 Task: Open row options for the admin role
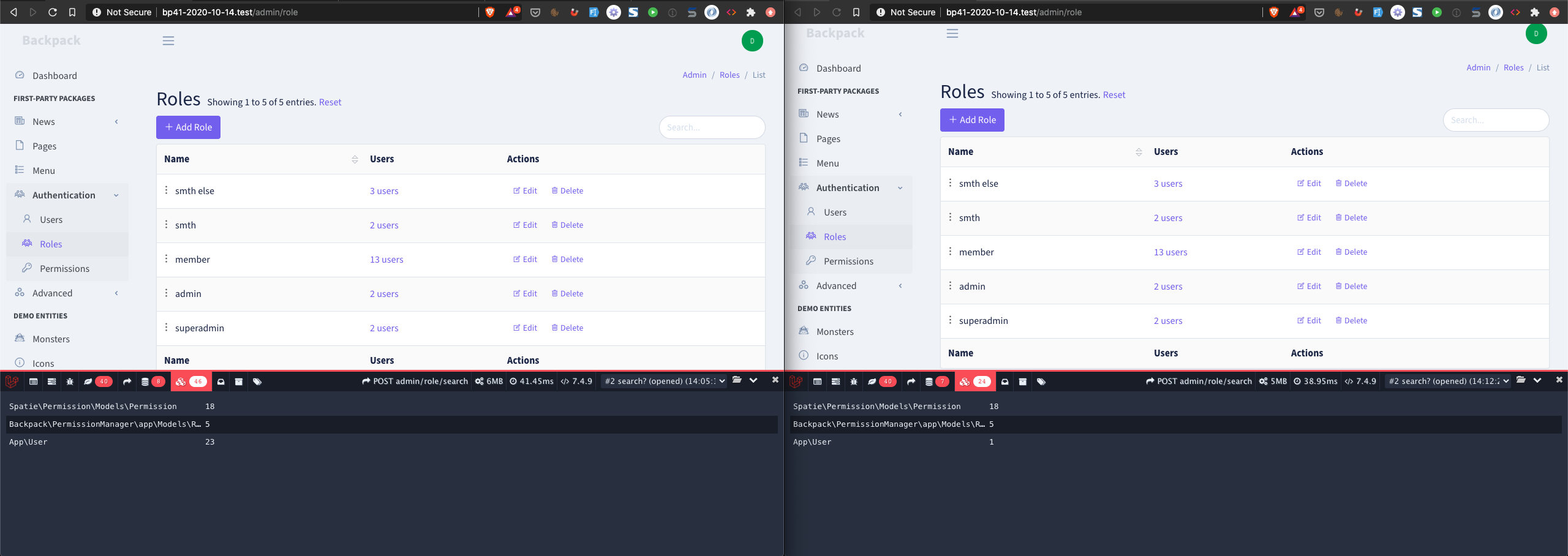click(x=167, y=293)
